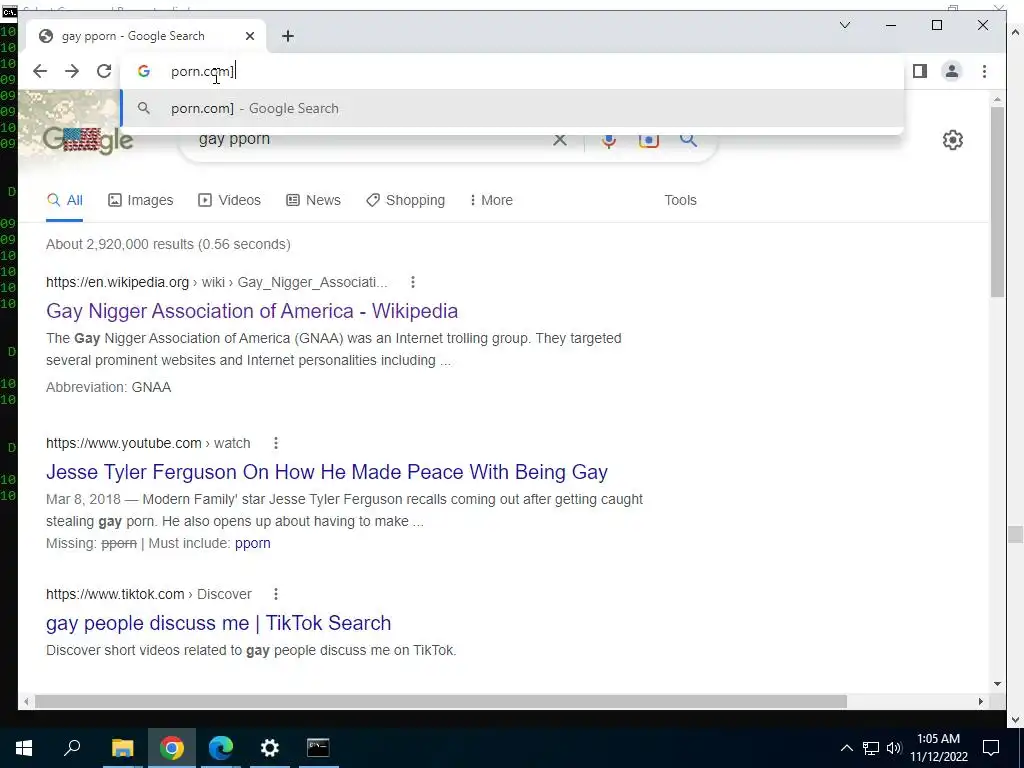Clear the Google search box with the X
1024x768 pixels.
pyautogui.click(x=560, y=140)
